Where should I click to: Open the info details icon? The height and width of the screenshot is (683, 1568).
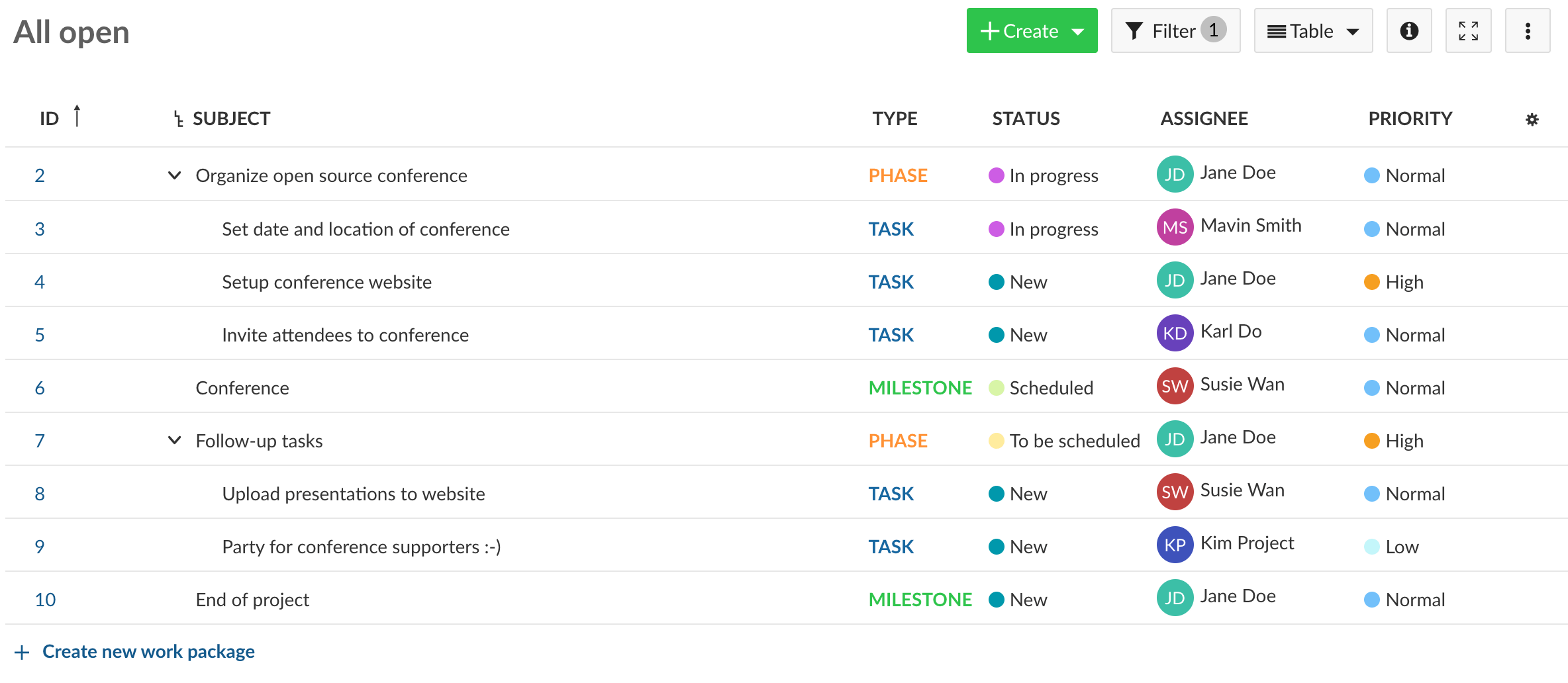tap(1408, 31)
